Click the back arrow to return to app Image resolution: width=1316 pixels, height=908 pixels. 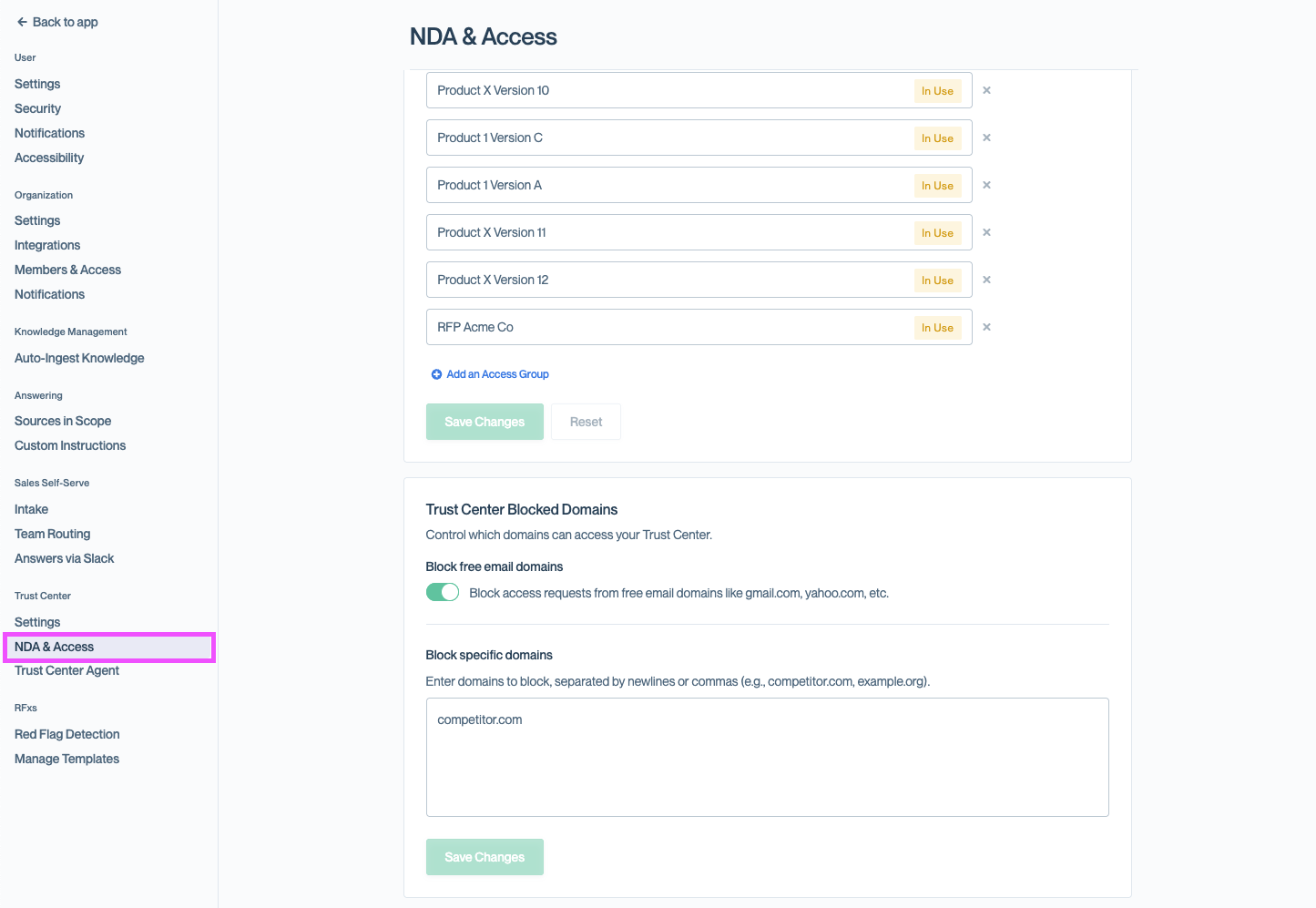pyautogui.click(x=22, y=22)
